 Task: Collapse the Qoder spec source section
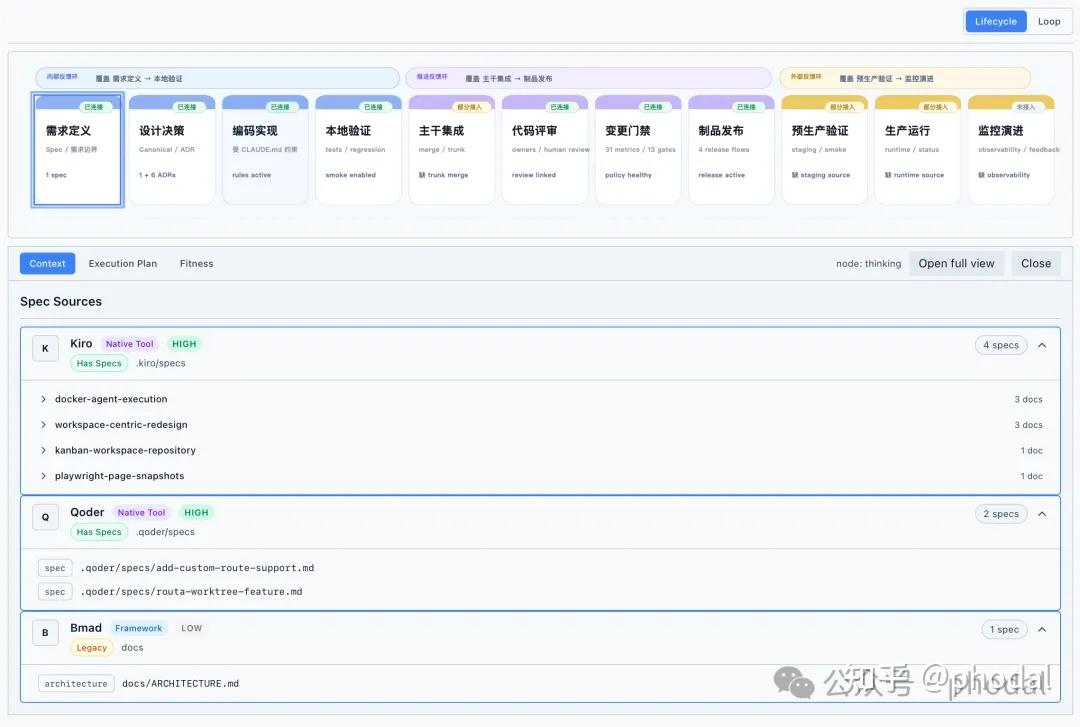(1042, 514)
